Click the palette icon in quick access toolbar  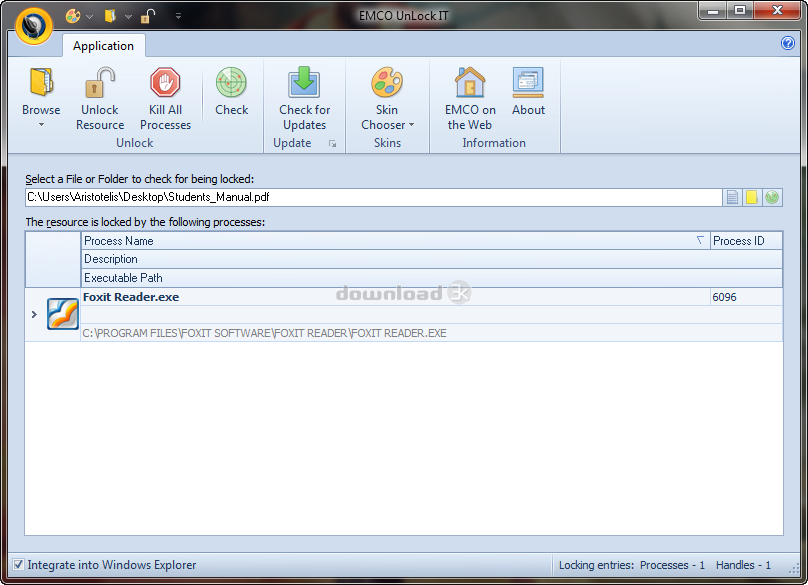pyautogui.click(x=73, y=16)
